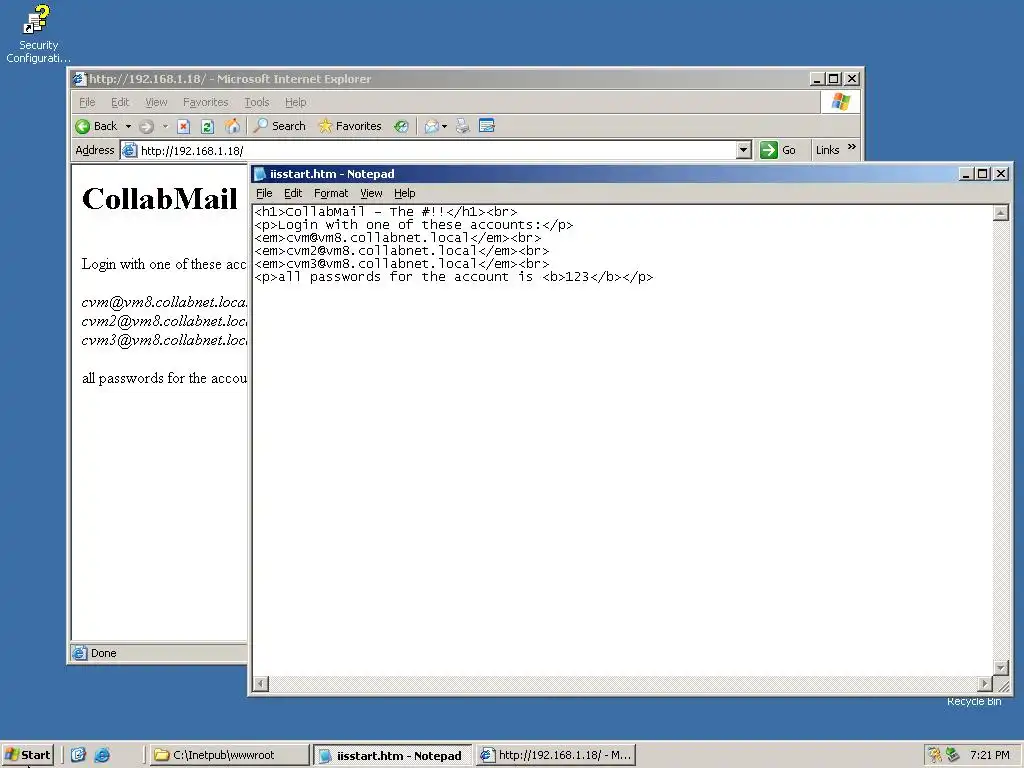Click the IE title bar page icon

(x=80, y=79)
